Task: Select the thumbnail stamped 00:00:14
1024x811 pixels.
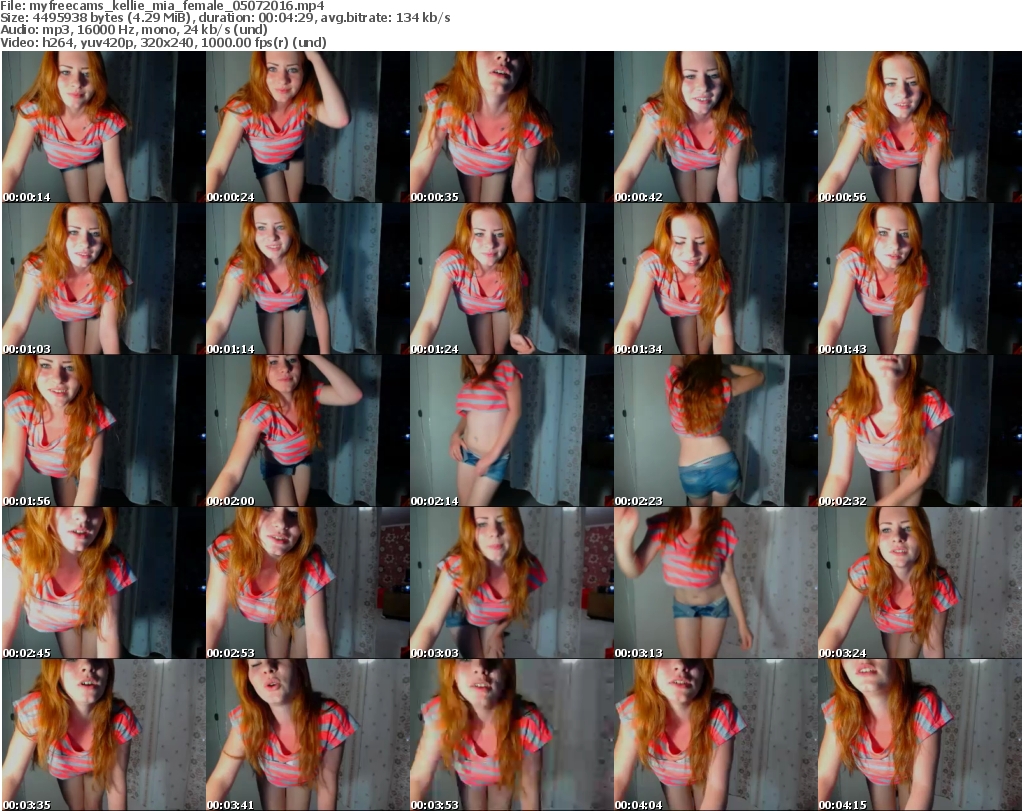Action: pos(104,127)
